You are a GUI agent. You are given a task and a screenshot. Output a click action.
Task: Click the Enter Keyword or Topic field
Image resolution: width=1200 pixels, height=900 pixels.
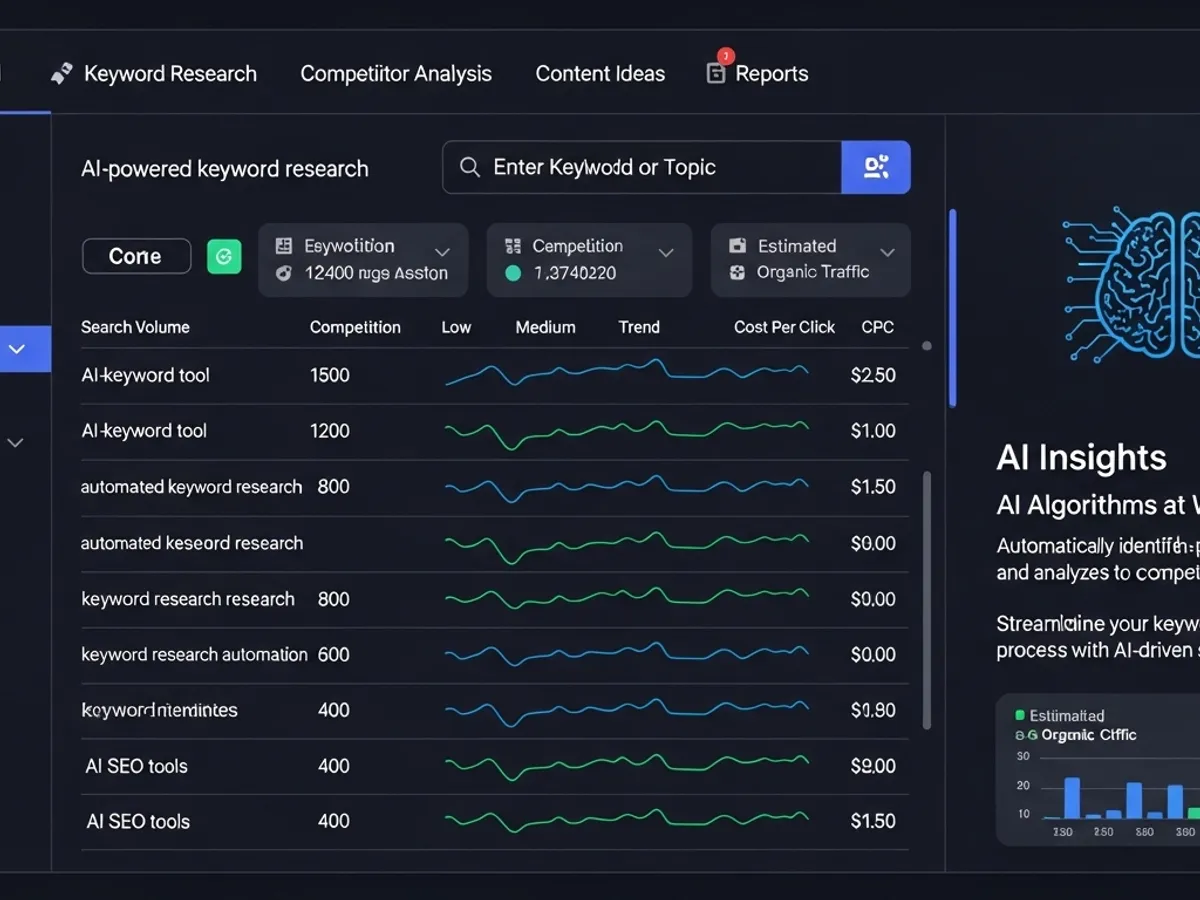[640, 167]
